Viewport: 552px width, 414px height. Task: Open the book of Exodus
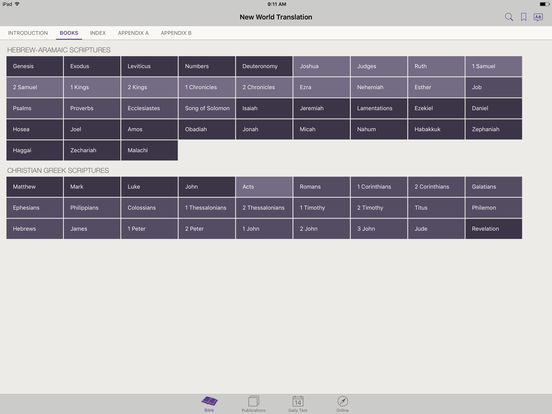click(92, 66)
